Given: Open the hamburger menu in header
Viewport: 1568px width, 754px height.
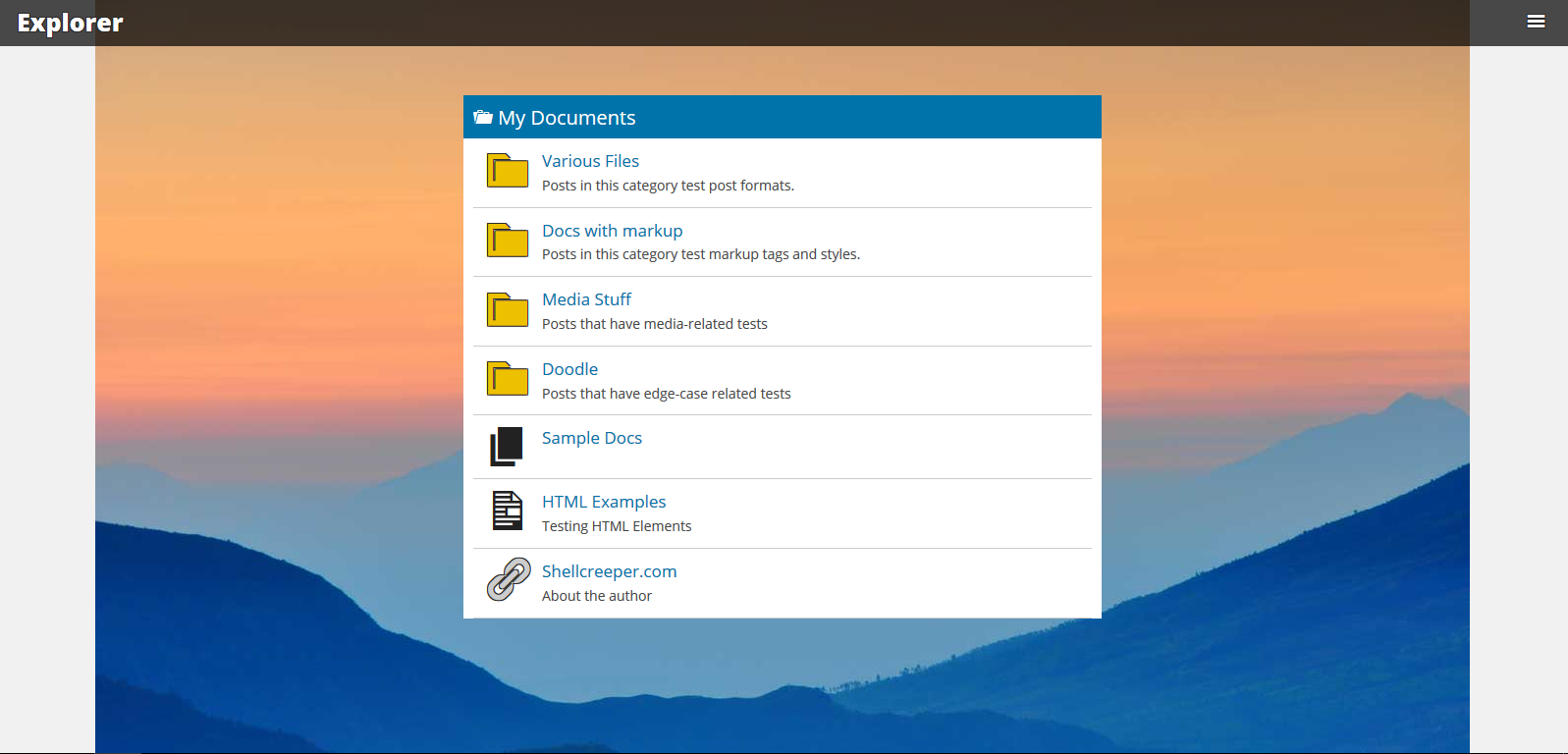Looking at the screenshot, I should tap(1536, 22).
